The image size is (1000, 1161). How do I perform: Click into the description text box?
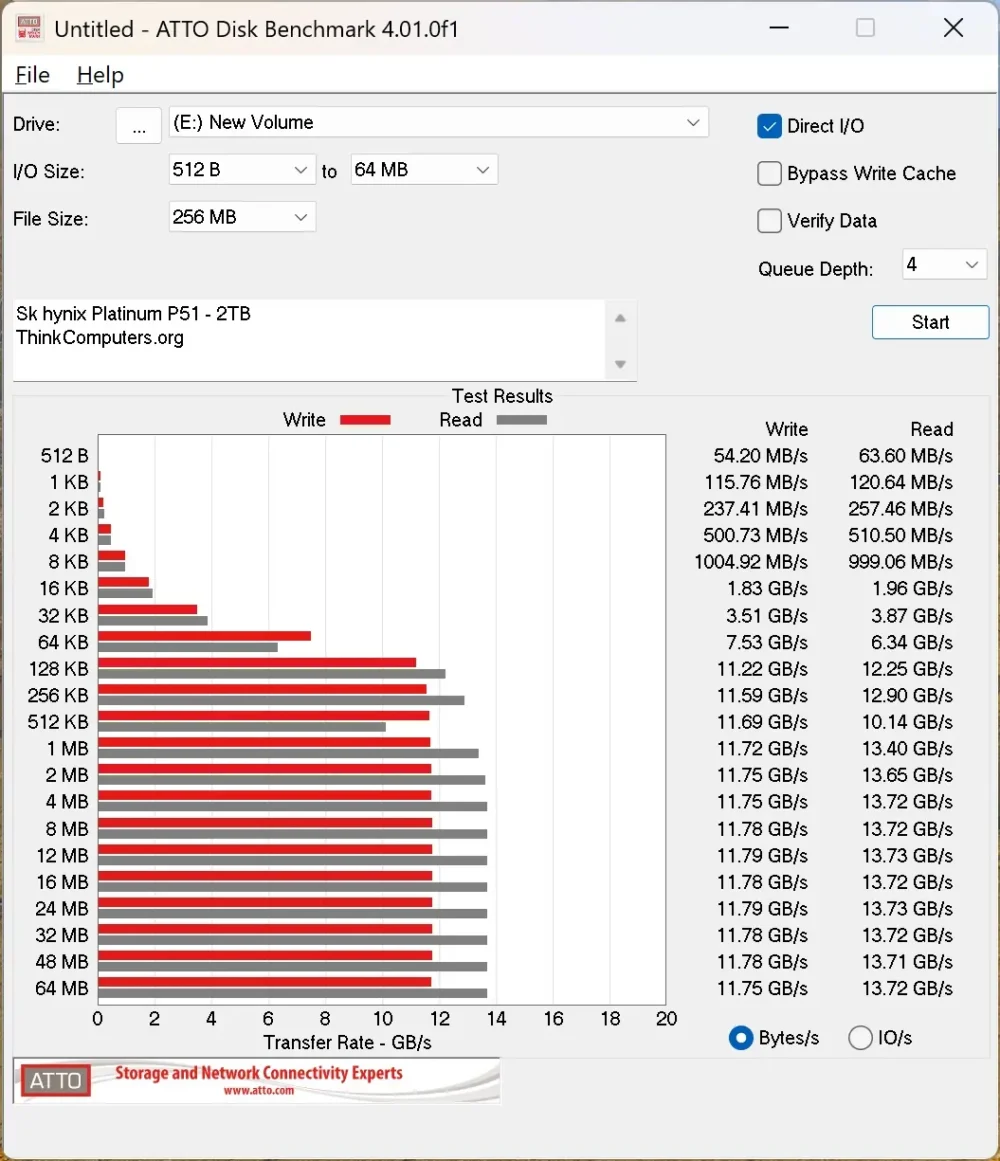[x=309, y=340]
